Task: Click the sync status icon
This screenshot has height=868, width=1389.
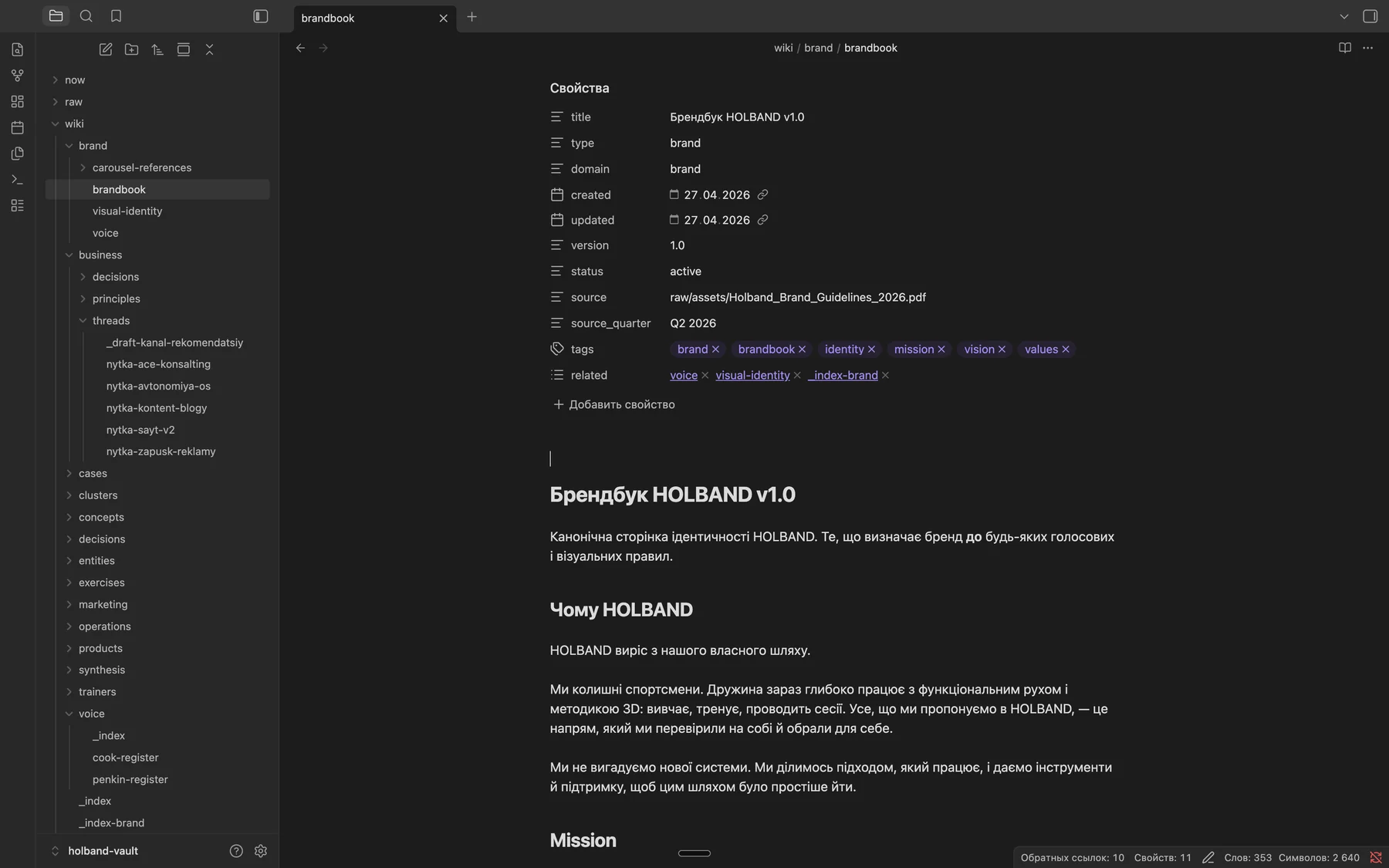Action: click(1376, 858)
